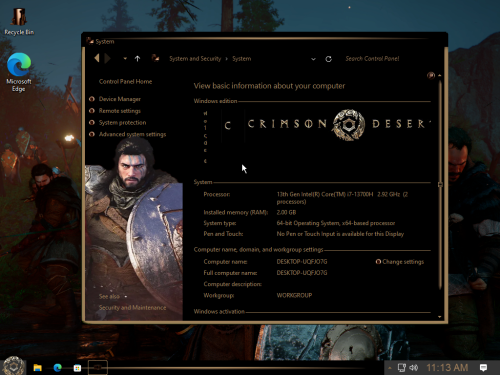
Task: Go forward with the navigation arrow
Action: click(107, 58)
